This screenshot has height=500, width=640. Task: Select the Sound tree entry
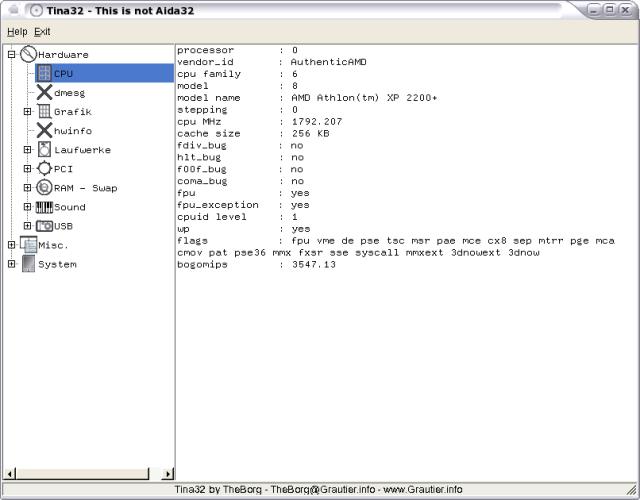(69, 207)
